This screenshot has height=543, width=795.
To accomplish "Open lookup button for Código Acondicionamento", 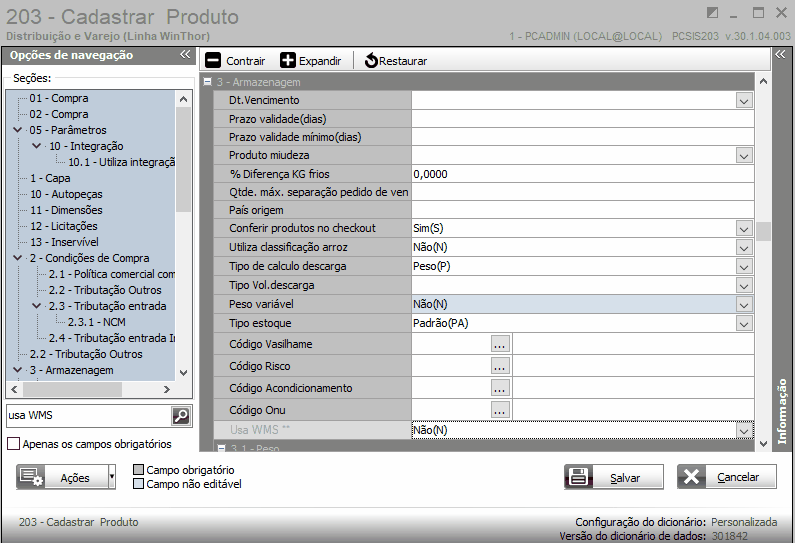I will [x=499, y=388].
